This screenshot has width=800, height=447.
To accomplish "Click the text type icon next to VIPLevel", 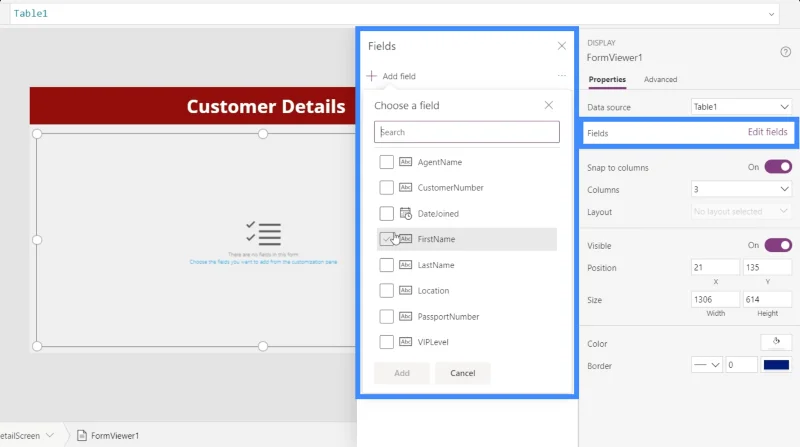I will point(406,342).
